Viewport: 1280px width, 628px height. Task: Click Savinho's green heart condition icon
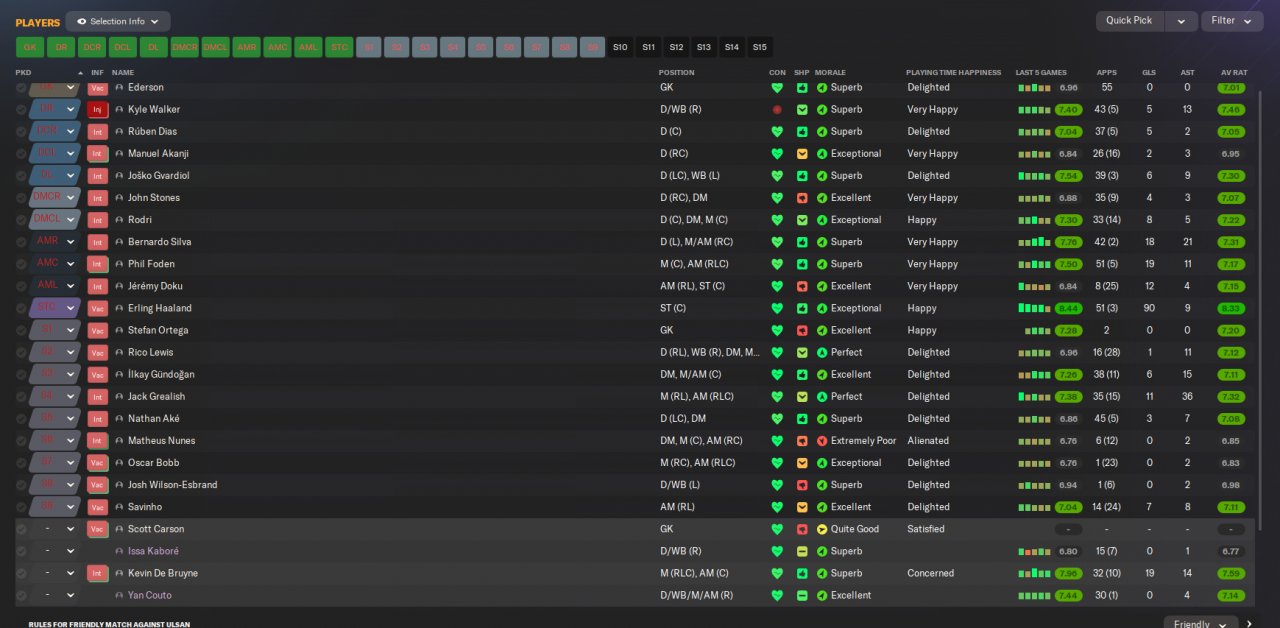777,507
